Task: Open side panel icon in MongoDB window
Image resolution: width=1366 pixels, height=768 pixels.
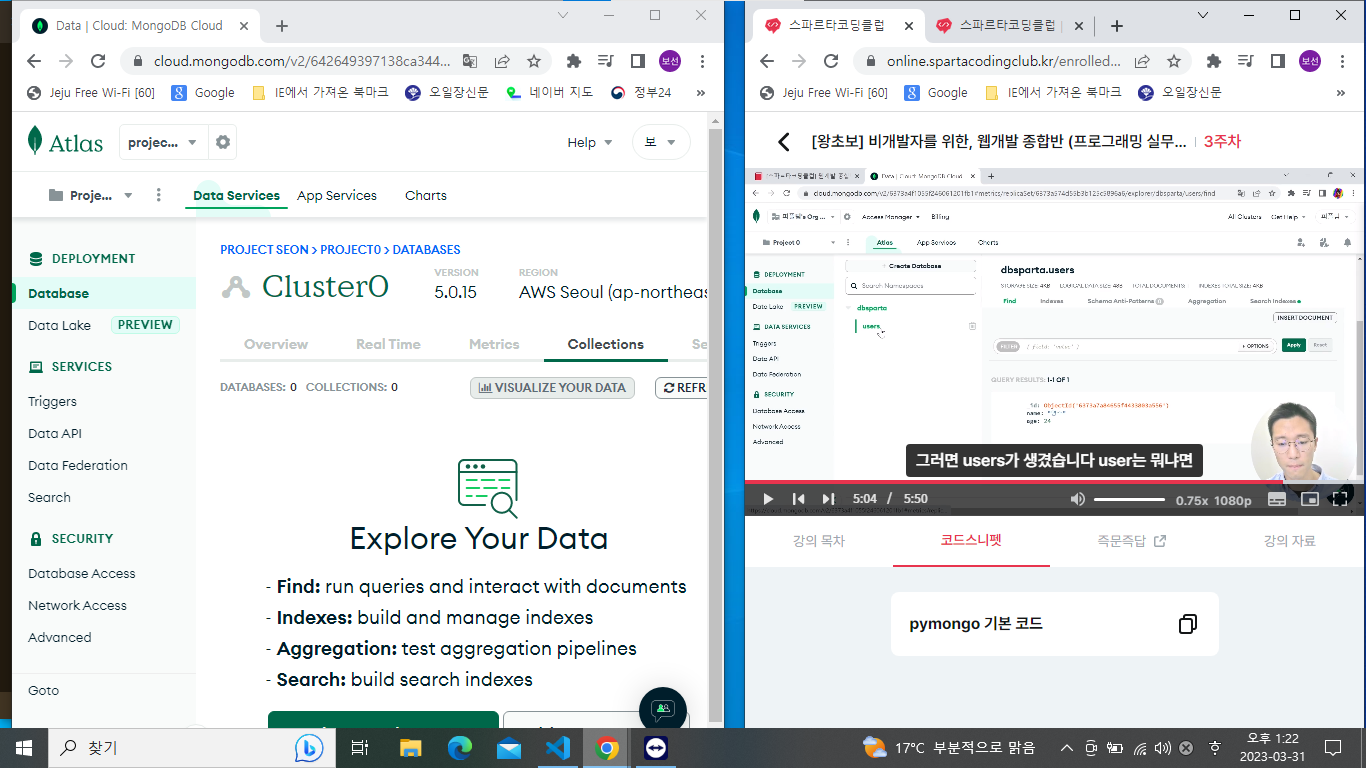Action: coord(637,61)
